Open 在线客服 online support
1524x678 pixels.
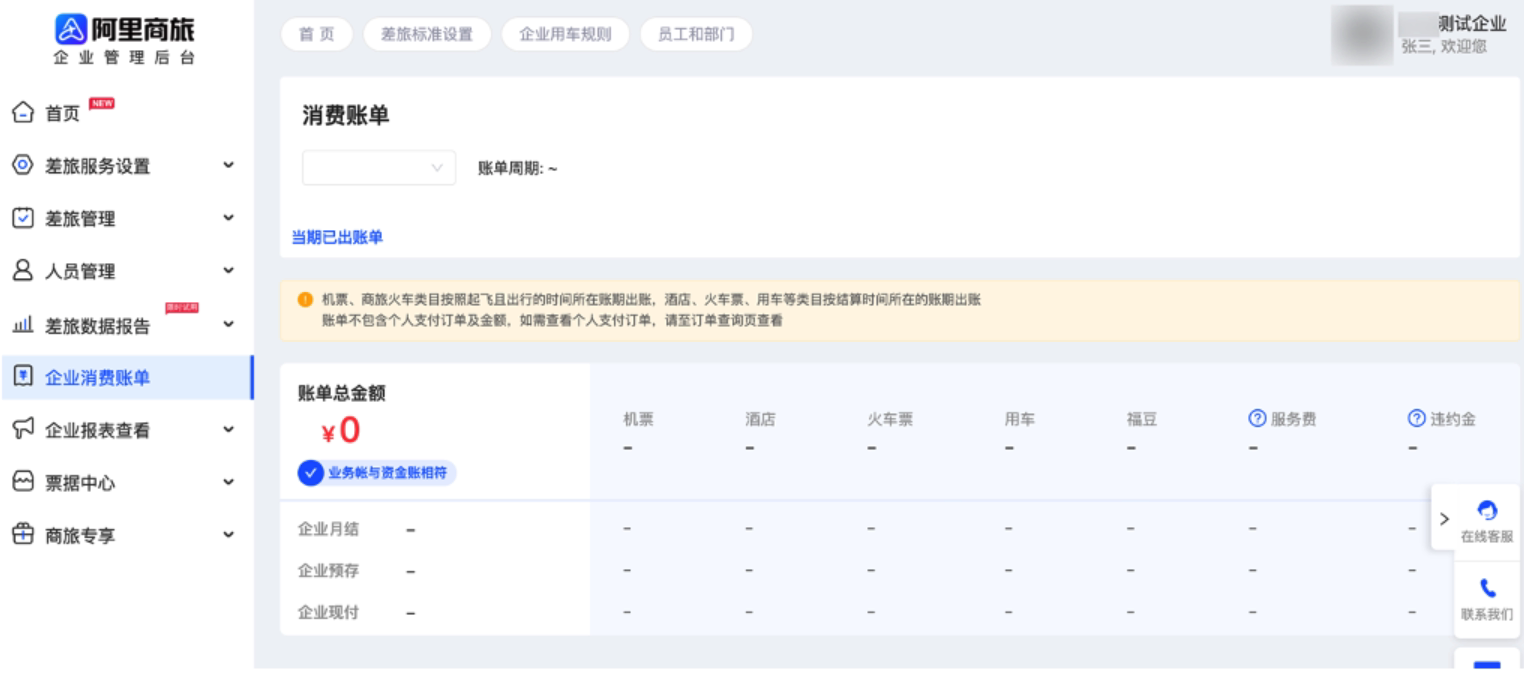(x=1486, y=518)
